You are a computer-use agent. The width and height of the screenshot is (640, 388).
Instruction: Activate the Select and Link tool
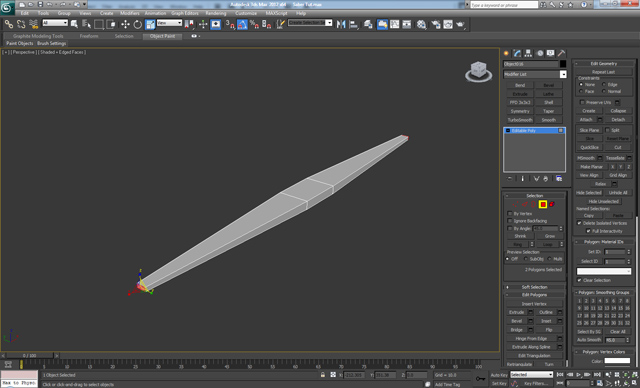tap(9, 24)
